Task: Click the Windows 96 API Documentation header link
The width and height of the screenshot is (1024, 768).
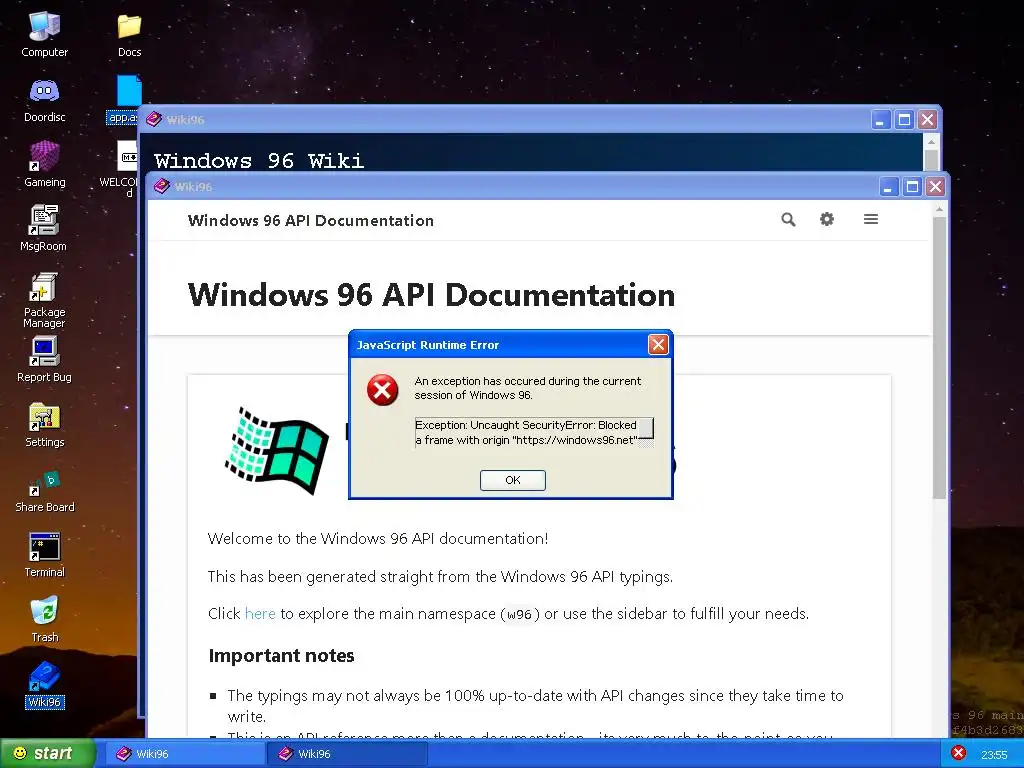Action: point(311,221)
